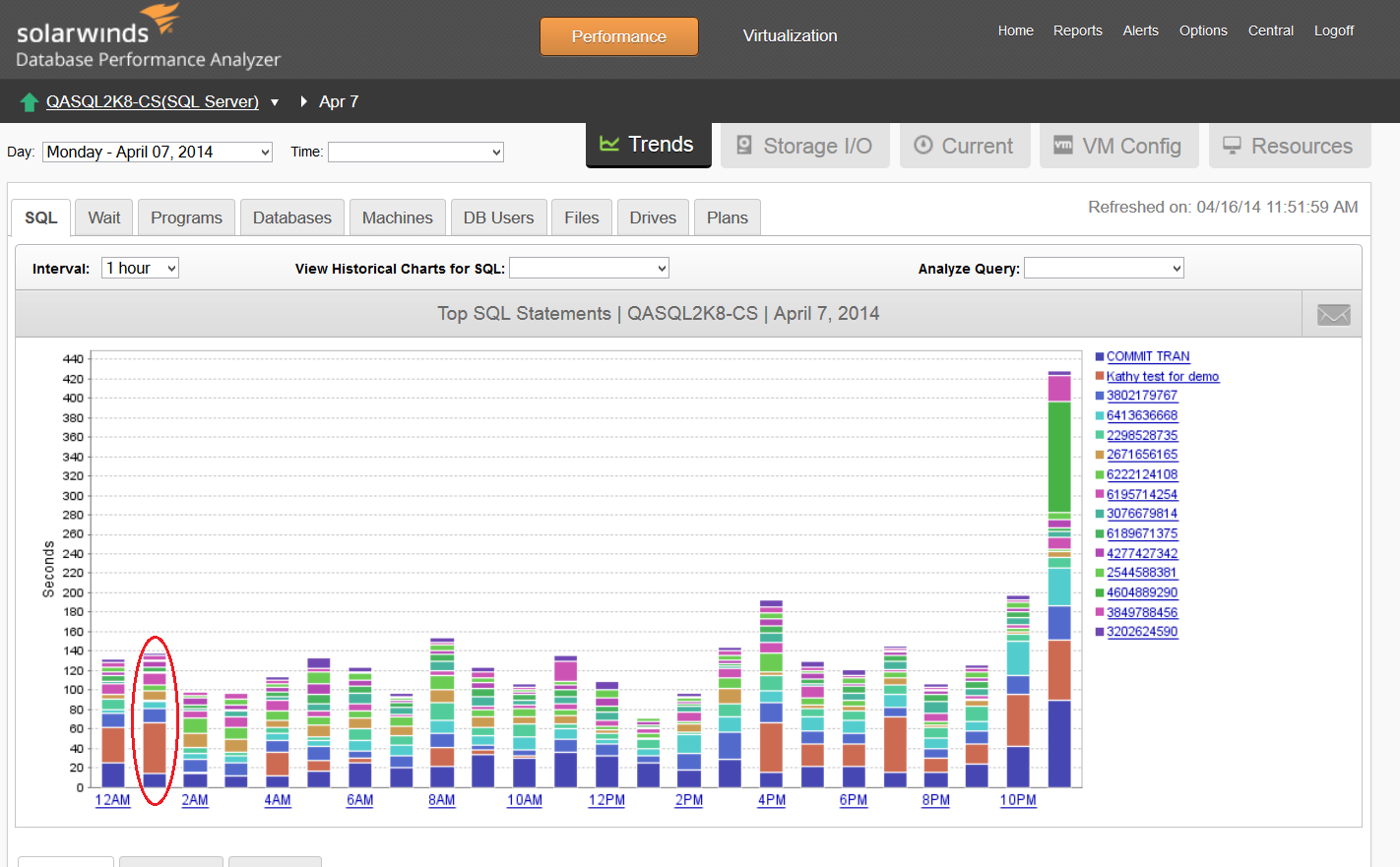Click the stacked bar above the 4PM label
The height and width of the screenshot is (867, 1400).
click(x=772, y=694)
